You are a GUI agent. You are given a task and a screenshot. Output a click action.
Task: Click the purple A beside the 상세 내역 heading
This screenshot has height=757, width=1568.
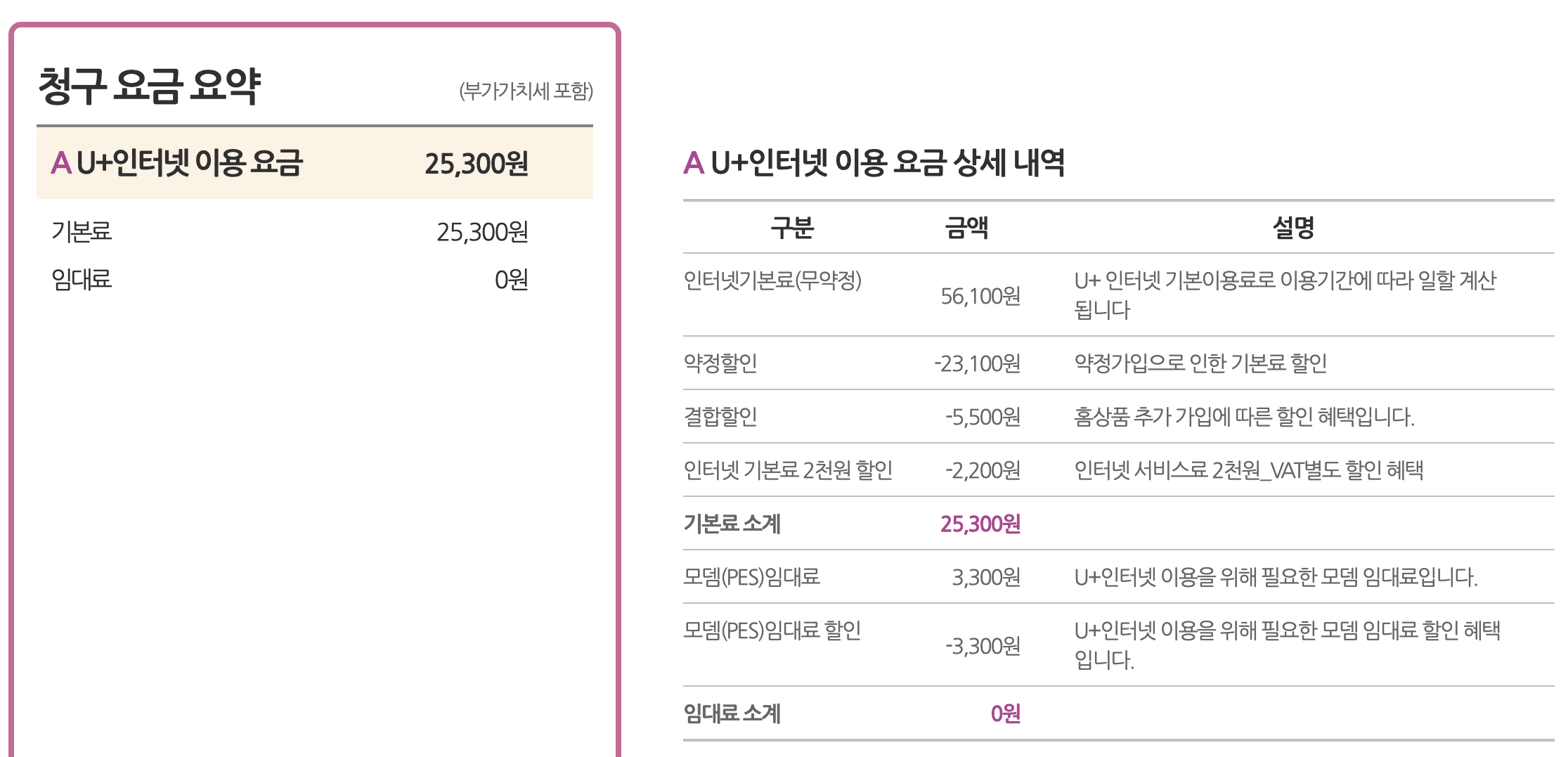pyautogui.click(x=693, y=163)
